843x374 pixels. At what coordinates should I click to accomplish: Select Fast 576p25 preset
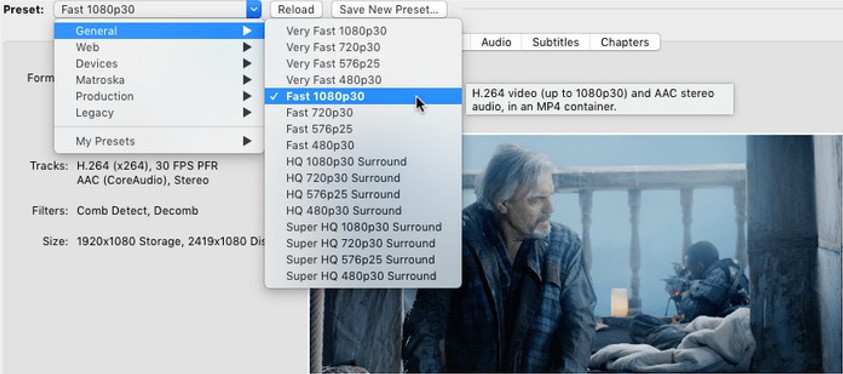(363, 129)
